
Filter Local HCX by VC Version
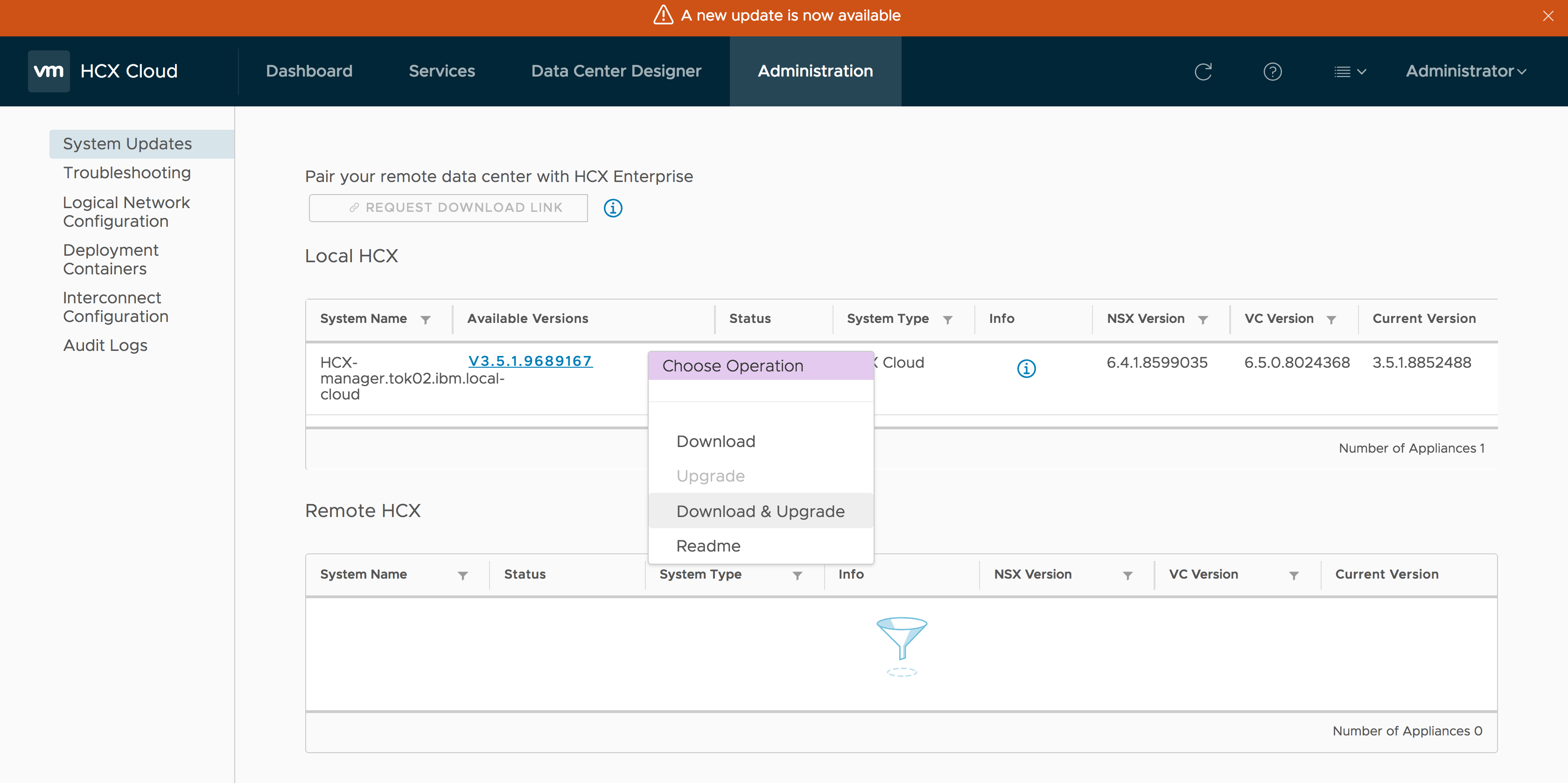coord(1331,320)
